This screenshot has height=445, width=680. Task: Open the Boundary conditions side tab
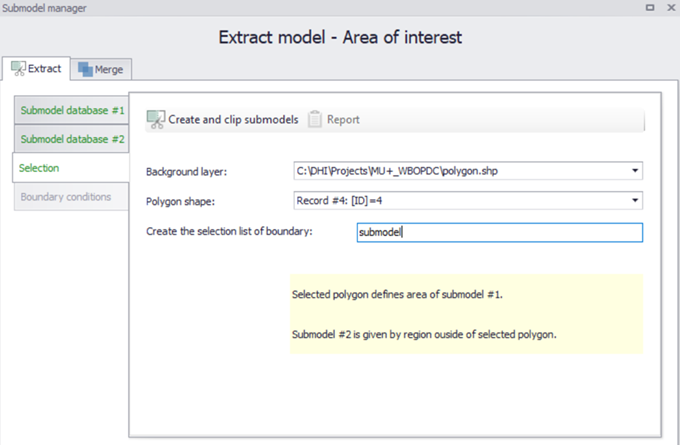[x=72, y=197]
